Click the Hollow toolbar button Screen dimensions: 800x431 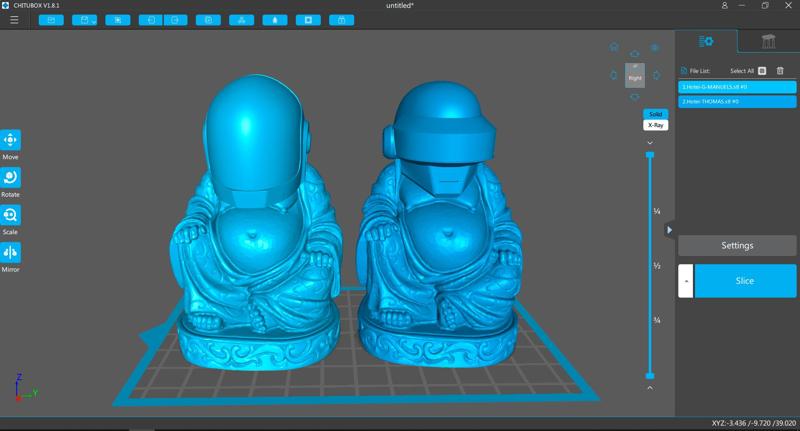pos(275,20)
